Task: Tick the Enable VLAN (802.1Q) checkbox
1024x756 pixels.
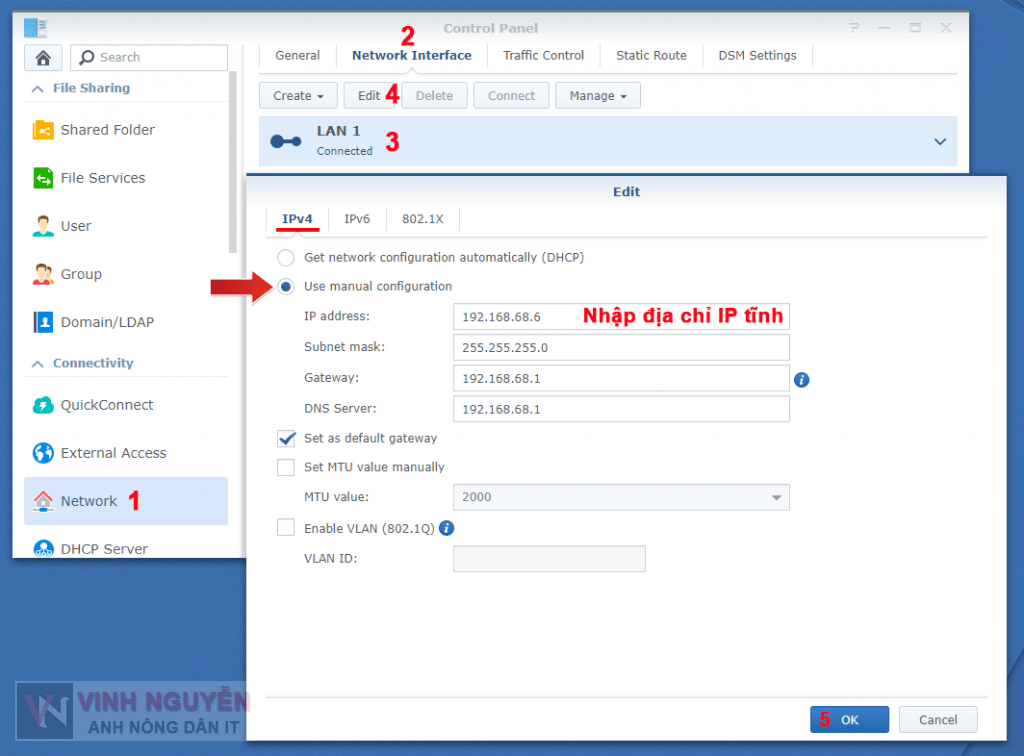Action: [286, 528]
